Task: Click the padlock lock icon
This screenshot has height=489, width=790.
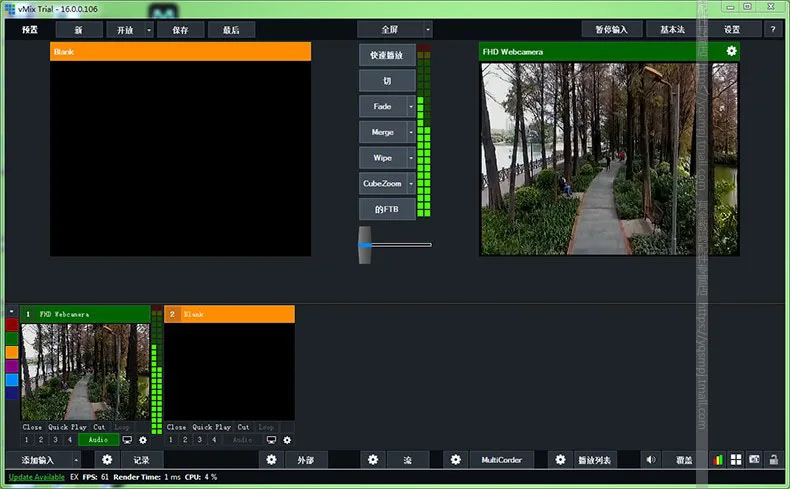Action: coord(773,460)
